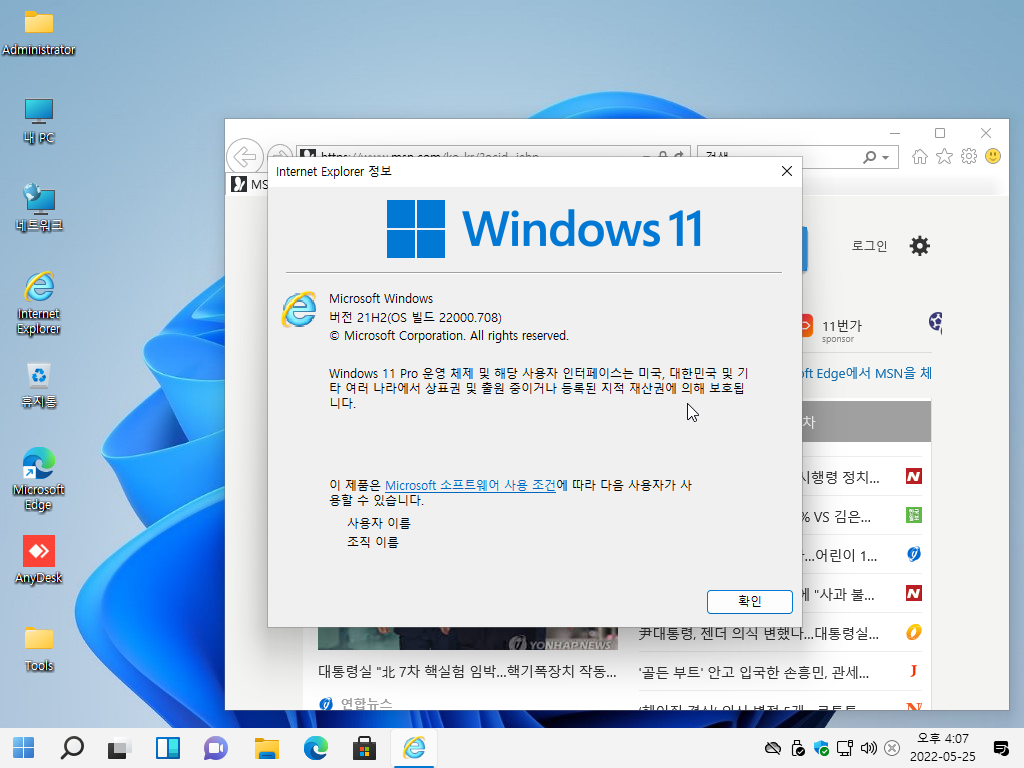Viewport: 1024px width, 768px height.
Task: Open the 네트워크 desktop icon
Action: point(39,208)
